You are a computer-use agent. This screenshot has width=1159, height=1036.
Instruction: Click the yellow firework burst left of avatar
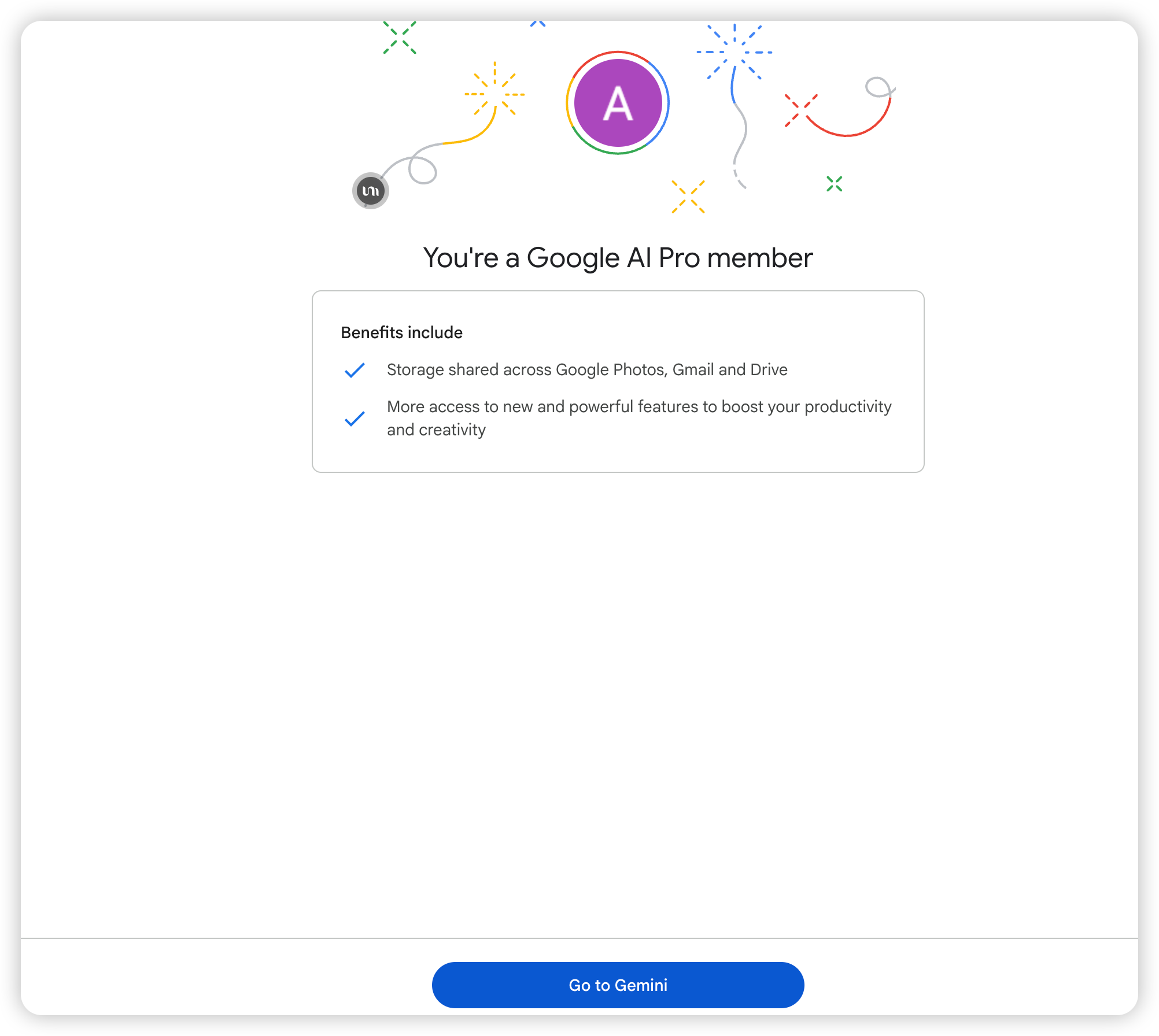pos(494,90)
